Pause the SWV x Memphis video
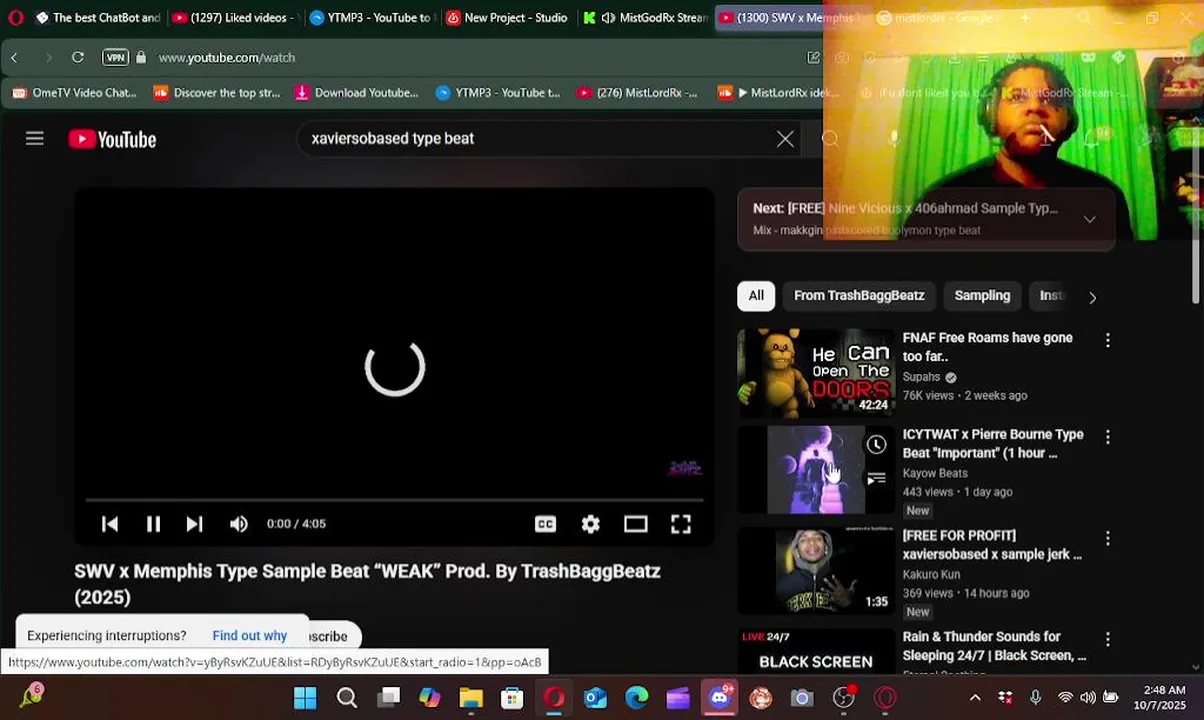1204x720 pixels. 153,524
